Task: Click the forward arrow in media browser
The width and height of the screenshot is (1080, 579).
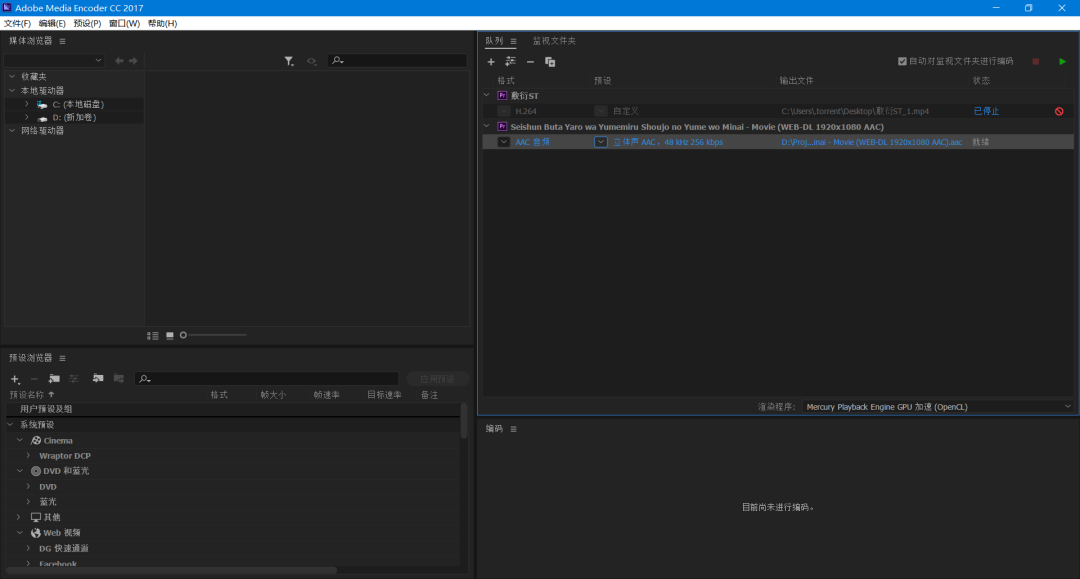Action: (x=133, y=61)
